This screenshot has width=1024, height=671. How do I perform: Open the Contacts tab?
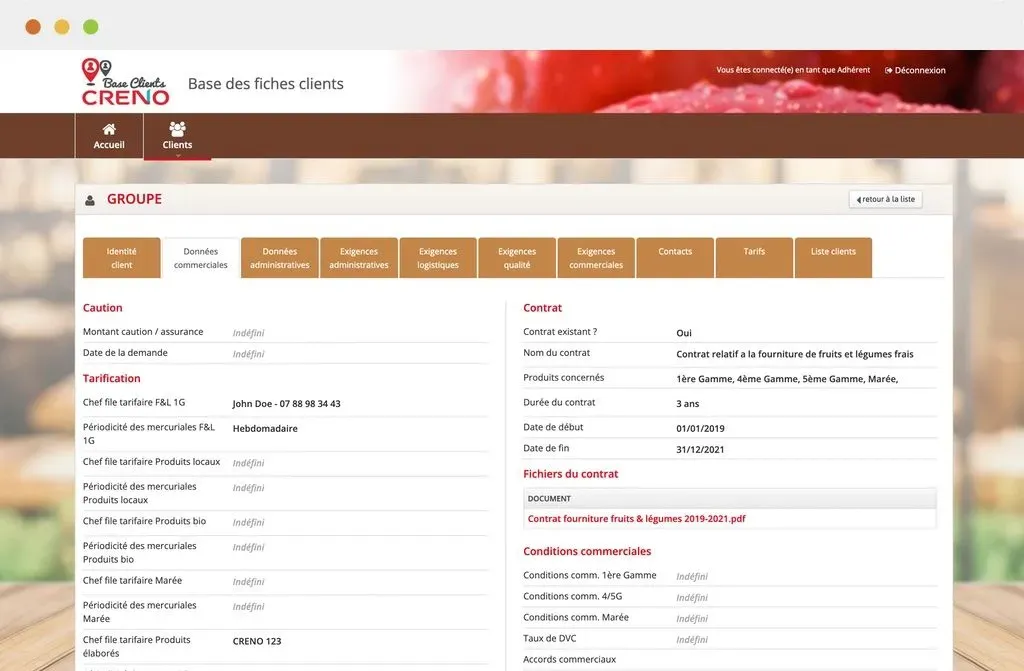point(675,252)
